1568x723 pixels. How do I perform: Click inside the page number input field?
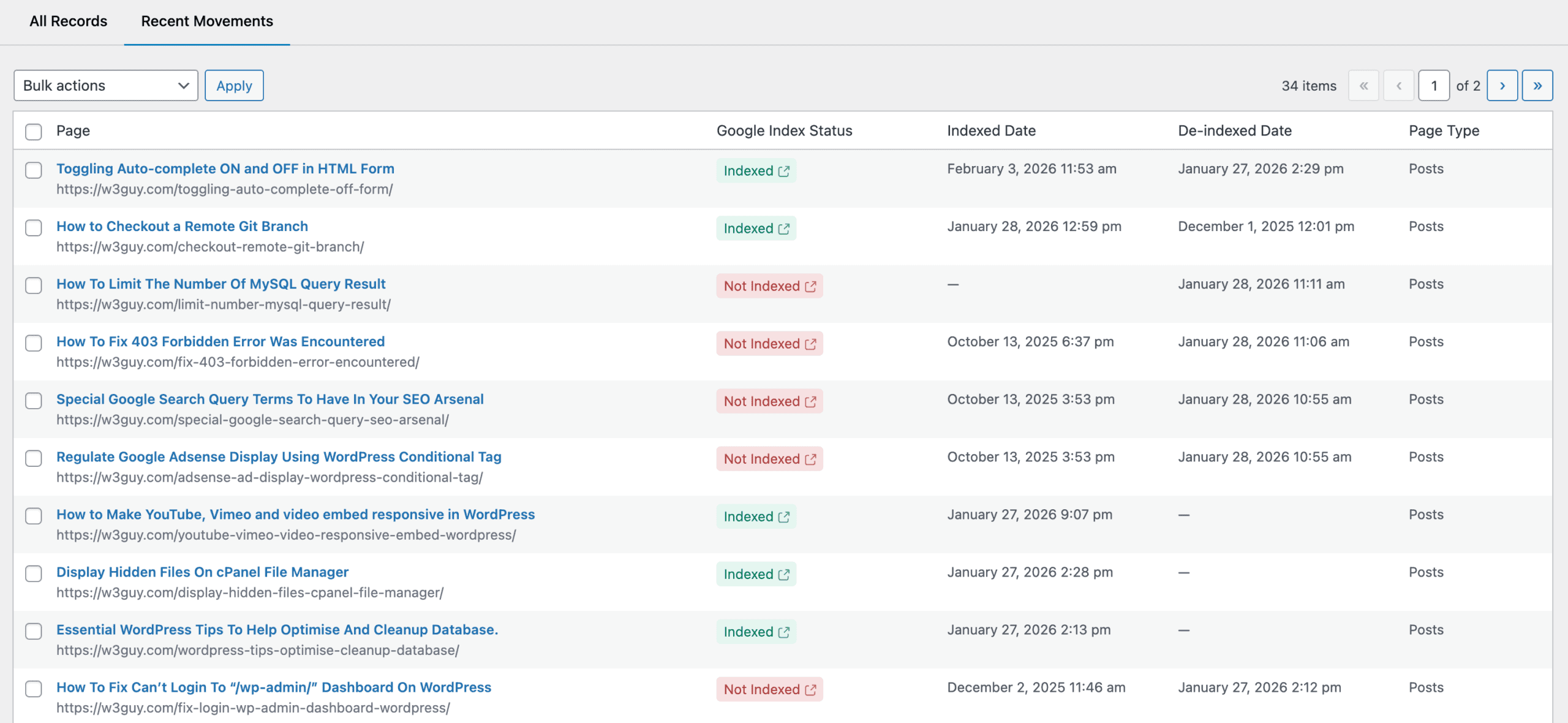(1434, 85)
